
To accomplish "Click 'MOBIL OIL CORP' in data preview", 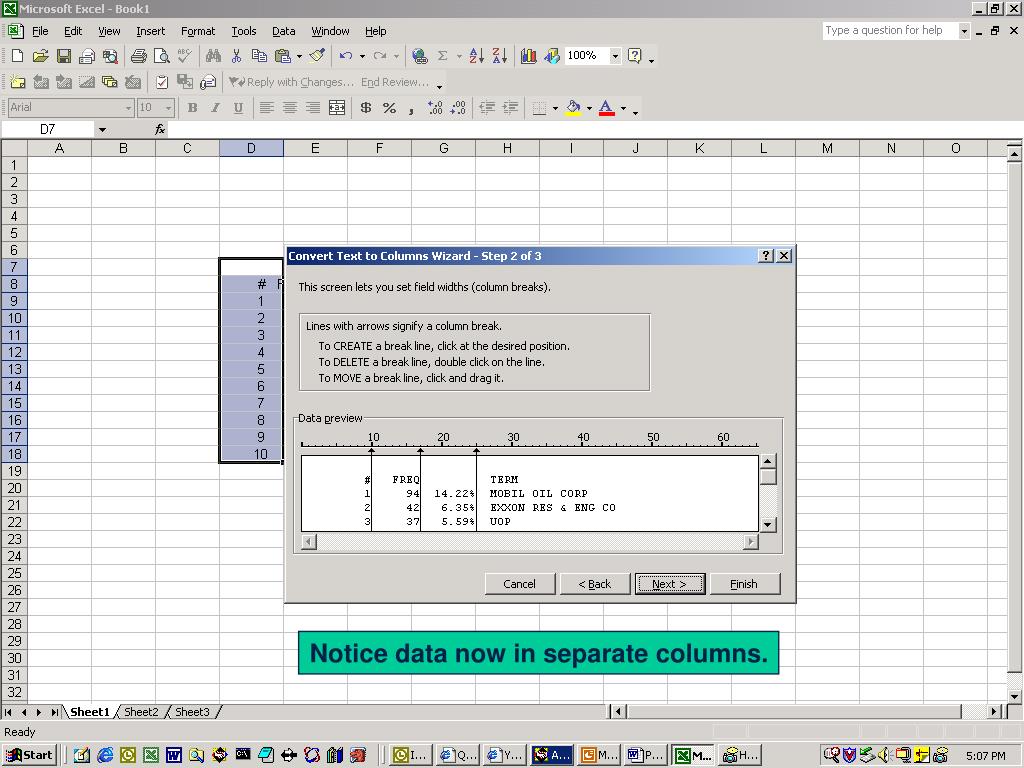I will pyautogui.click(x=539, y=494).
